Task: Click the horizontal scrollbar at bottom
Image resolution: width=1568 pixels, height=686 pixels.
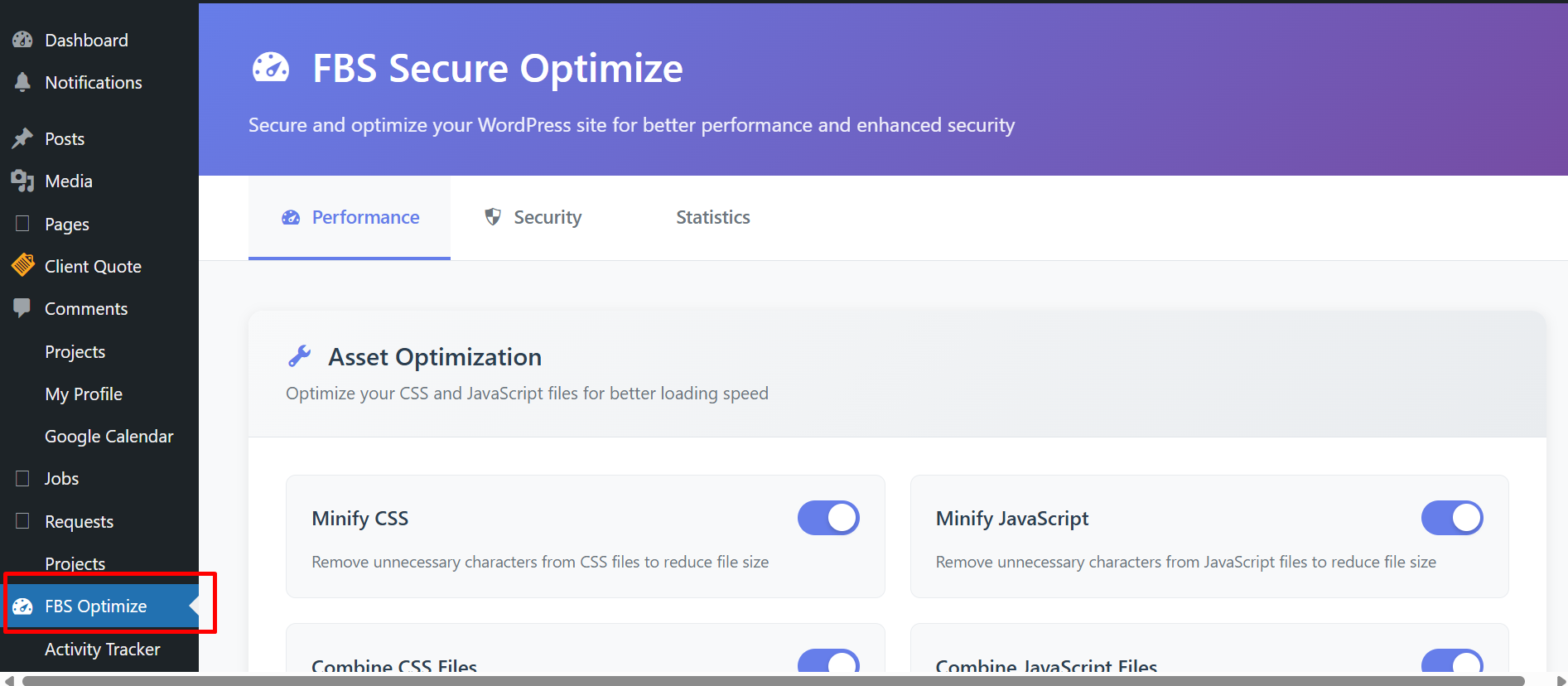Action: [x=773, y=681]
